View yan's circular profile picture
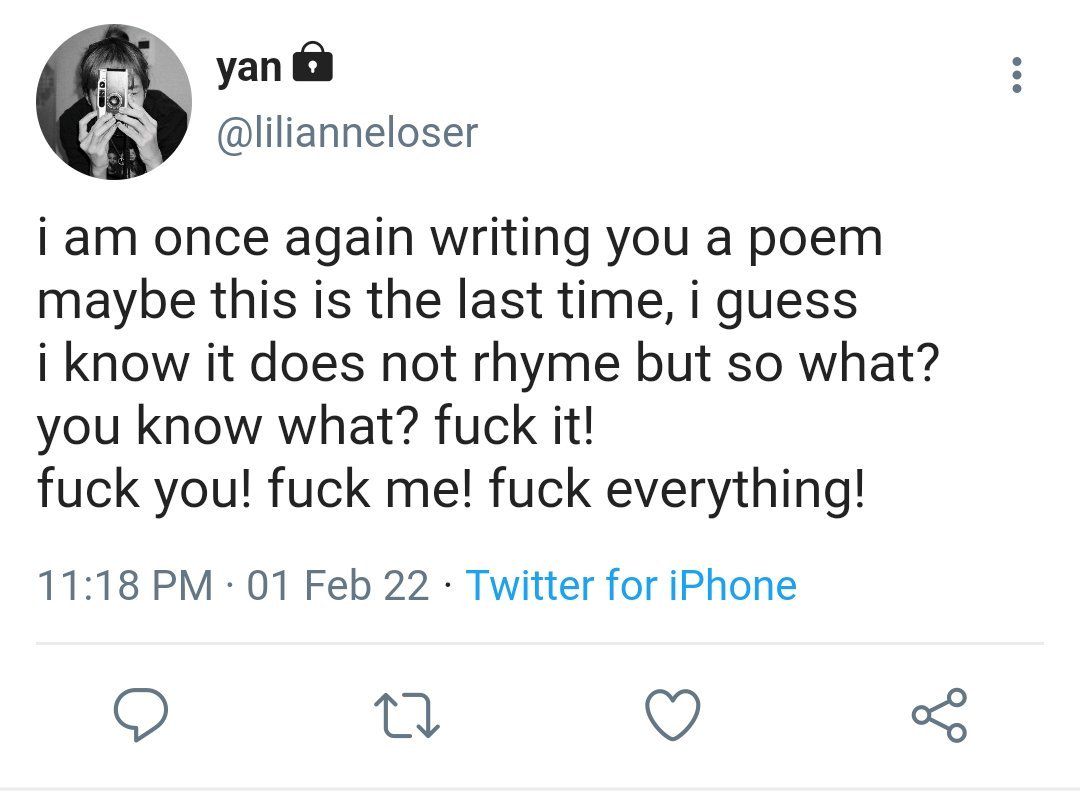This screenshot has width=1080, height=807. coord(114,102)
